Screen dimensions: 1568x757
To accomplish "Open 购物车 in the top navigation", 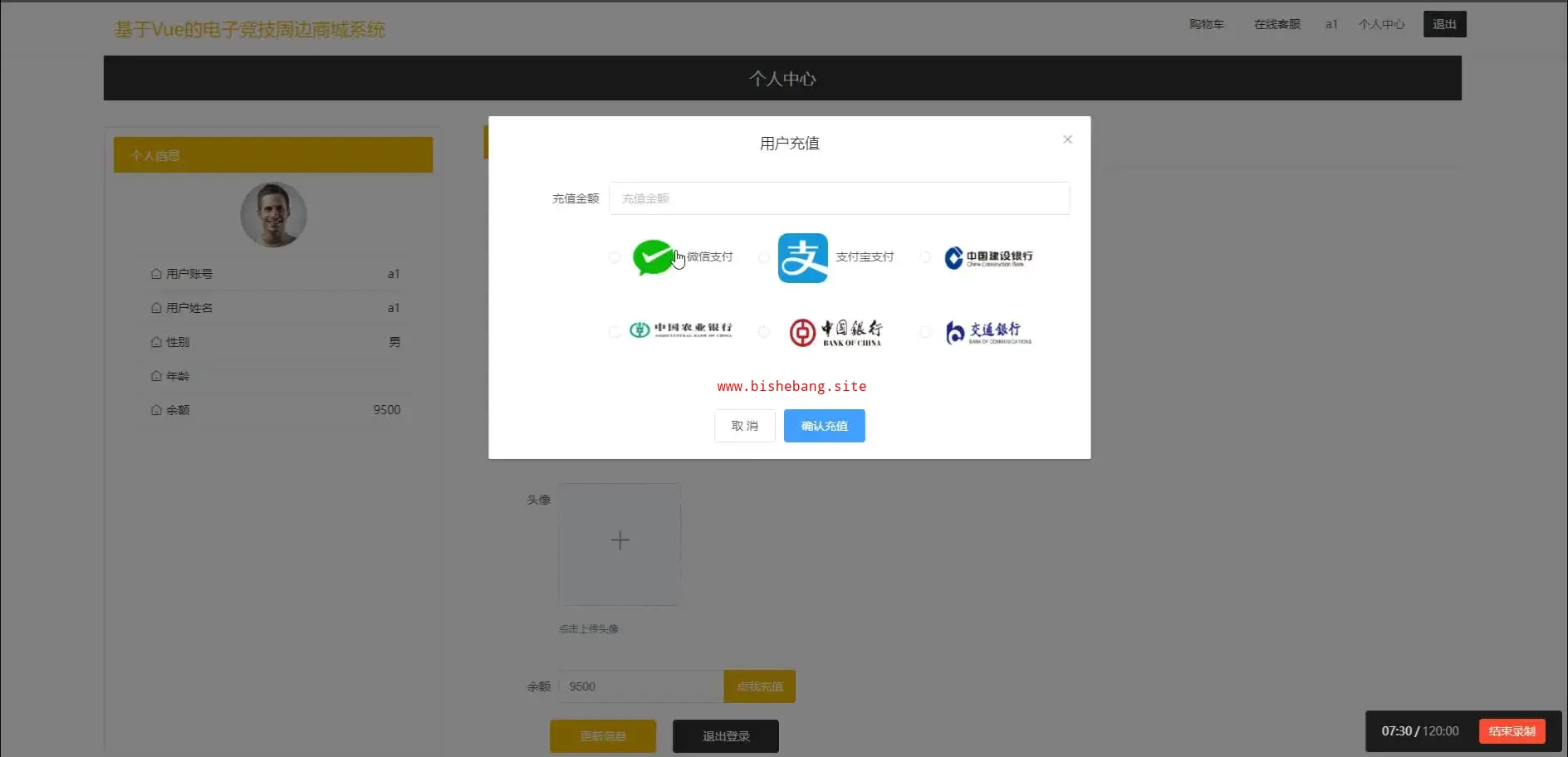I will [x=1207, y=24].
